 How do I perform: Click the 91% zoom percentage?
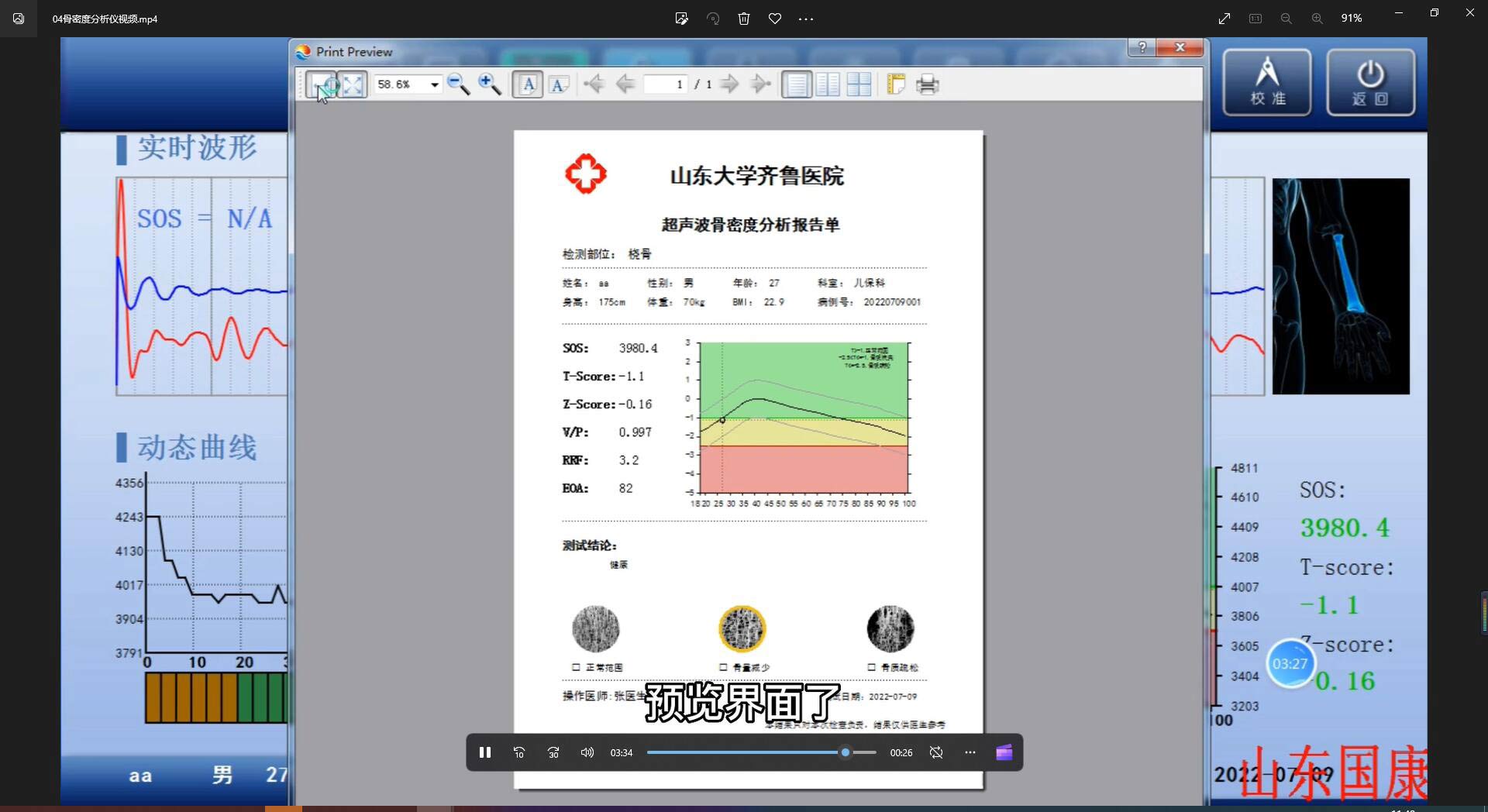point(1352,19)
